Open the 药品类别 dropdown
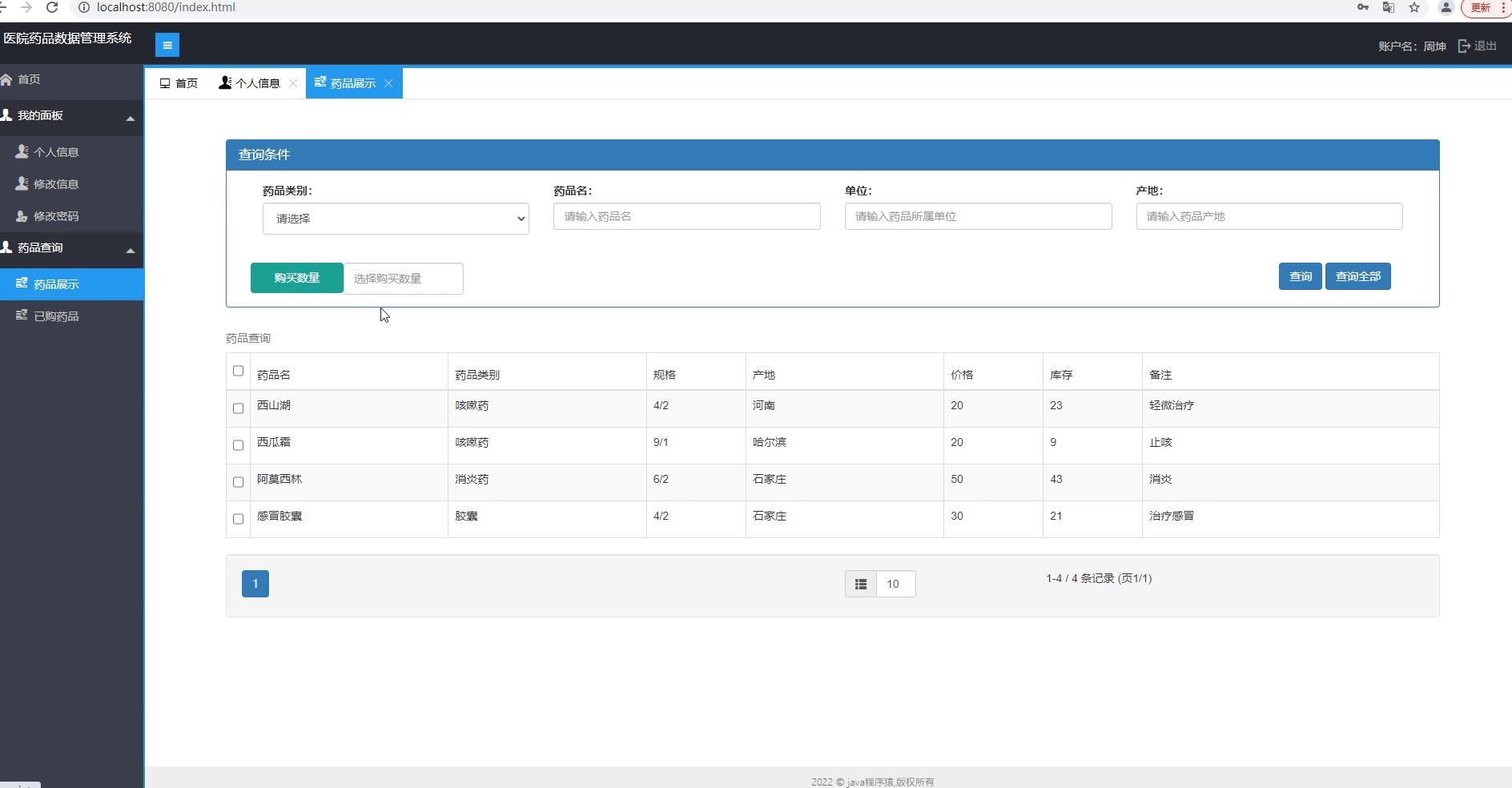Viewport: 1512px width, 788px height. click(x=396, y=219)
